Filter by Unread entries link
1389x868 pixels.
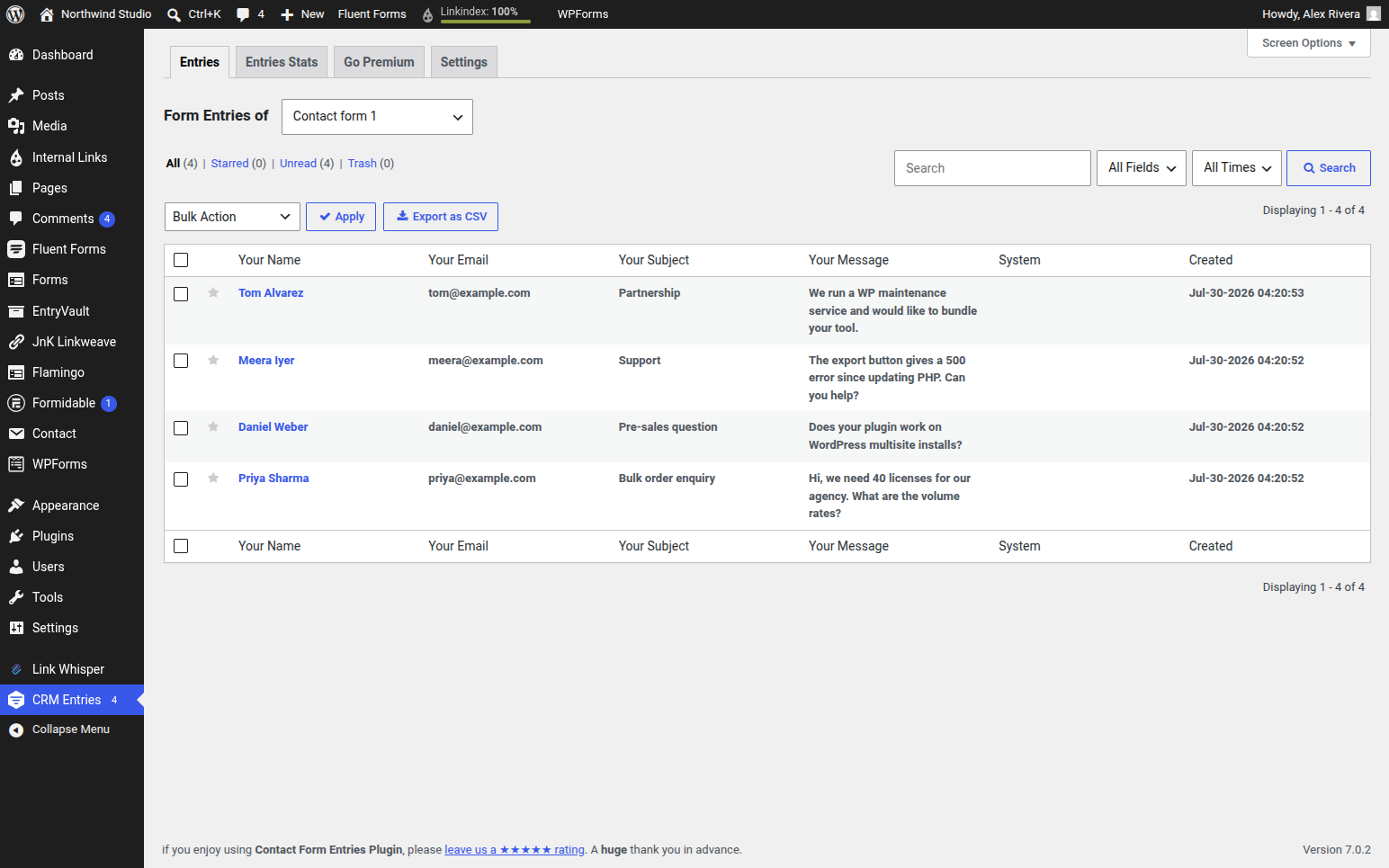click(298, 164)
